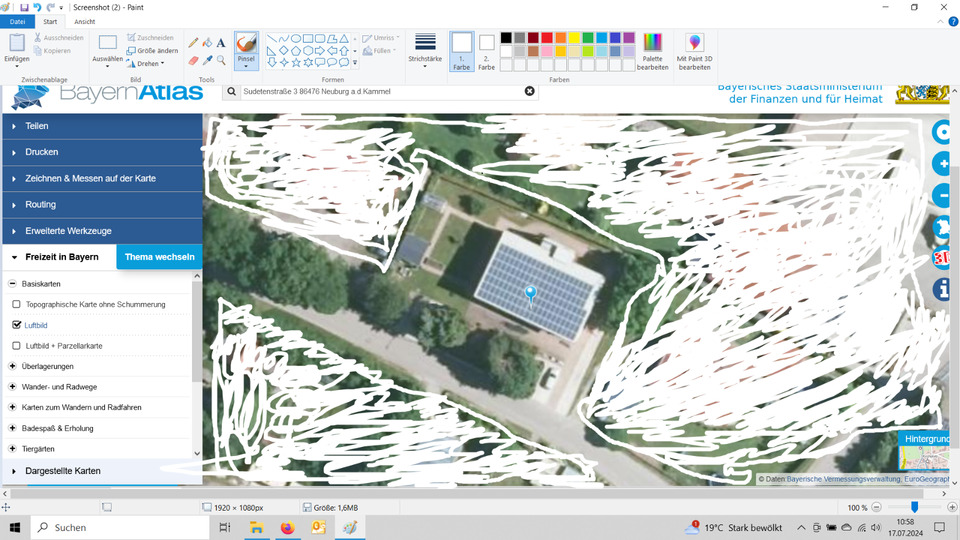Open the Füllen fill dropdown
Screen dimensions: 960x540
(x=379, y=51)
